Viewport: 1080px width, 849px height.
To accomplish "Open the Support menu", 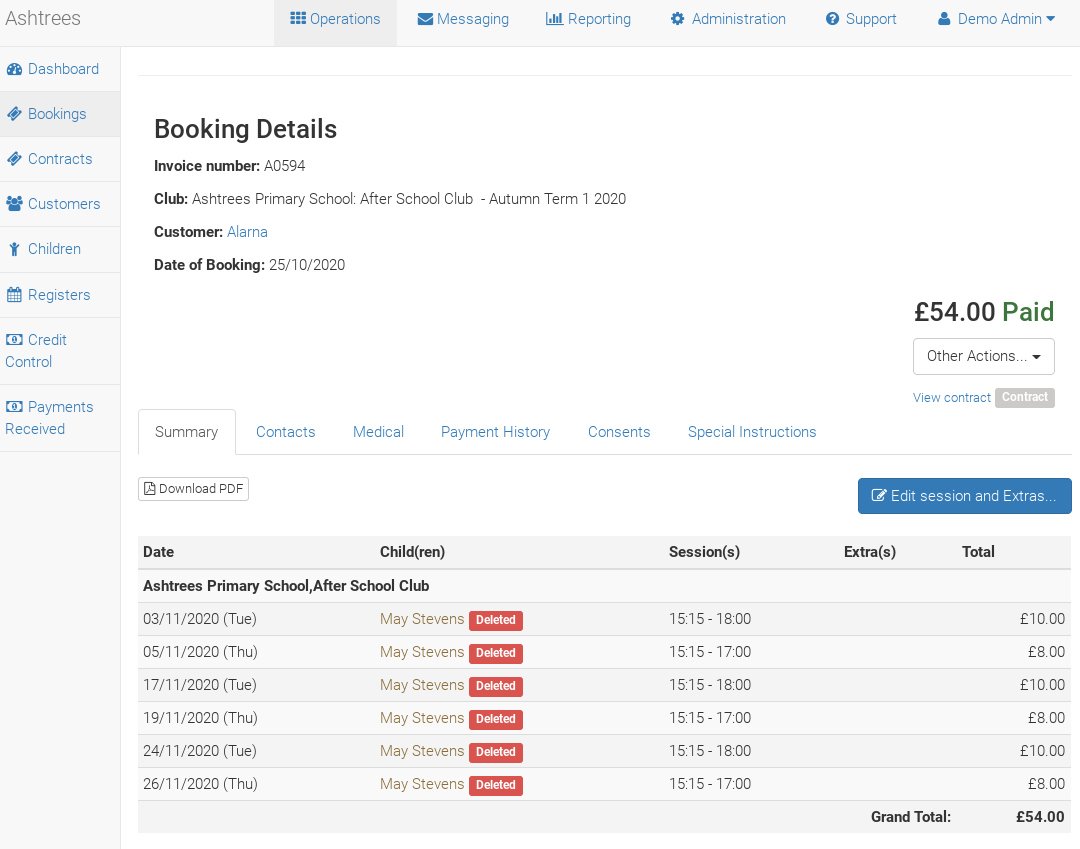I will point(861,19).
